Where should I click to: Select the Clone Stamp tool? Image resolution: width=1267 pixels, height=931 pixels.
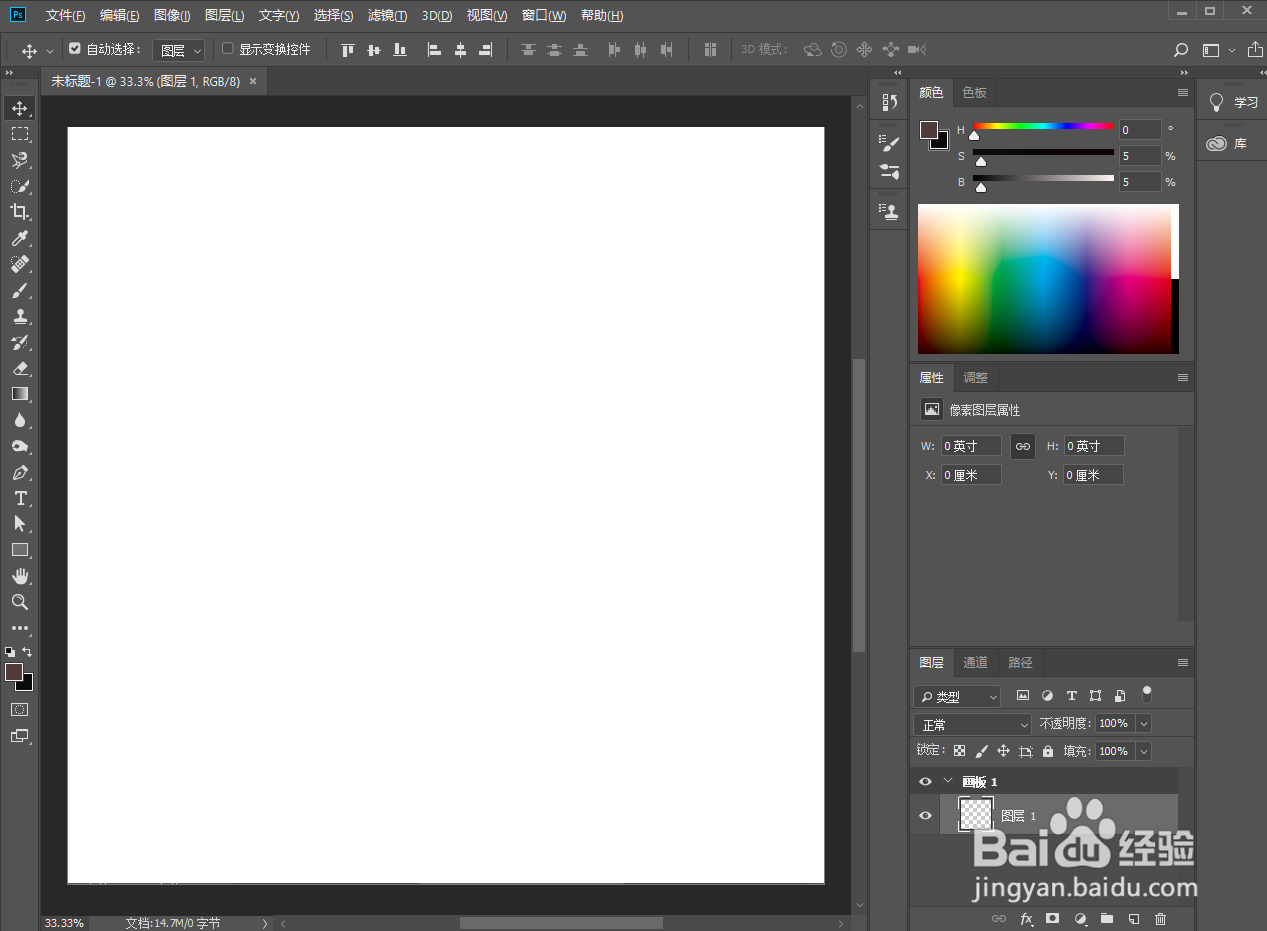pyautogui.click(x=20, y=316)
